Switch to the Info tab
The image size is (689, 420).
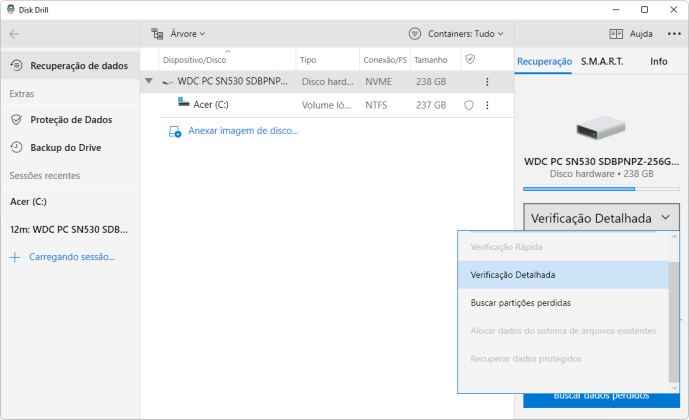659,62
